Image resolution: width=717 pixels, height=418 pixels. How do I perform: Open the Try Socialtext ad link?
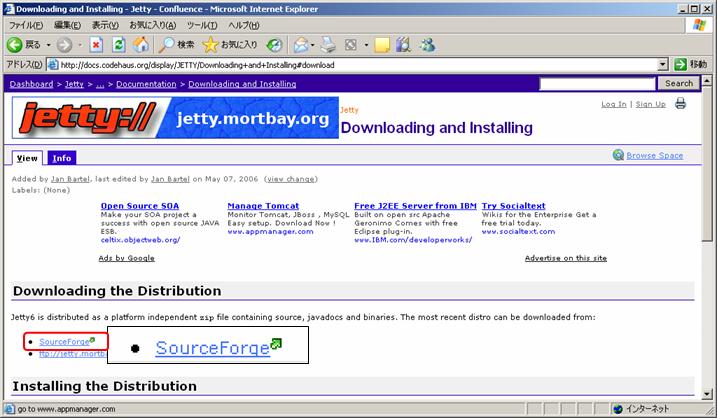[x=513, y=206]
